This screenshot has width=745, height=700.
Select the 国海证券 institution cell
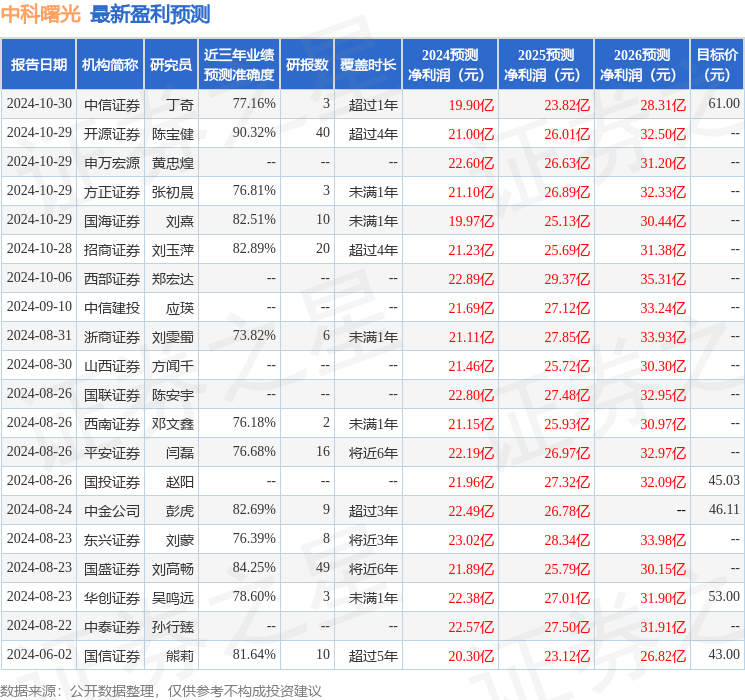(x=112, y=221)
